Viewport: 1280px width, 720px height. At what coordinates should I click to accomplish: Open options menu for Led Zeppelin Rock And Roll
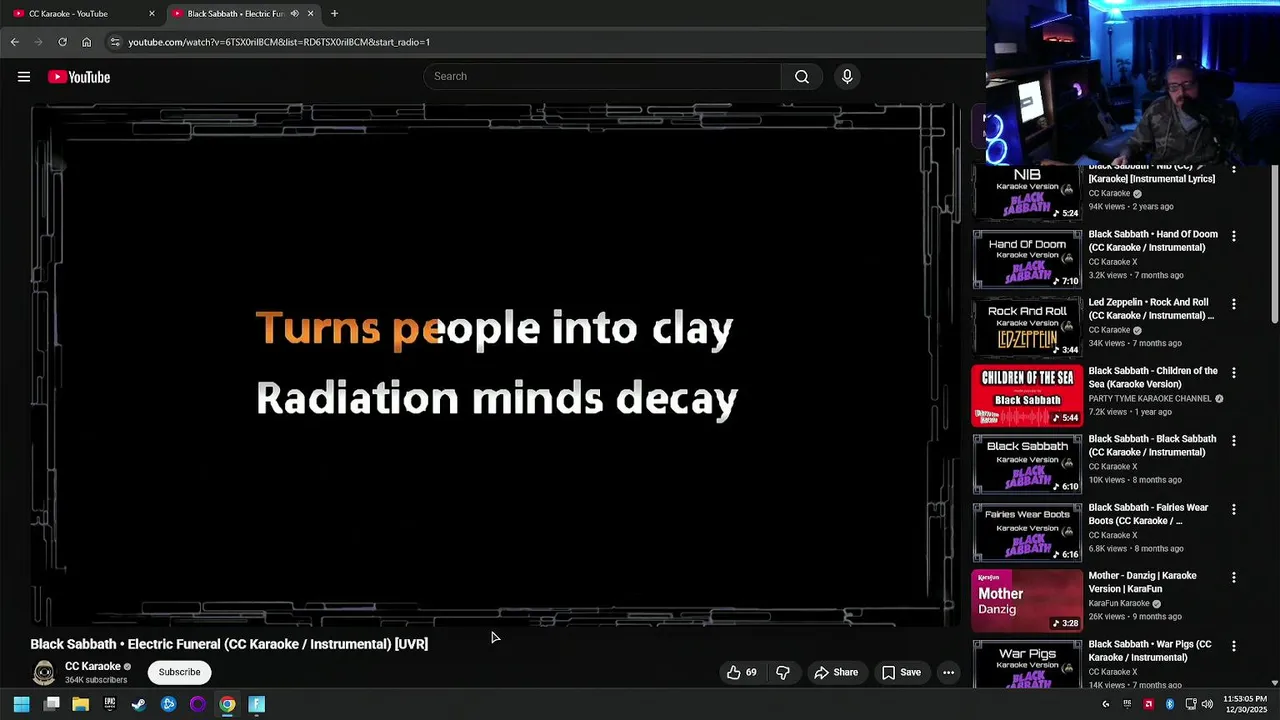click(x=1233, y=304)
